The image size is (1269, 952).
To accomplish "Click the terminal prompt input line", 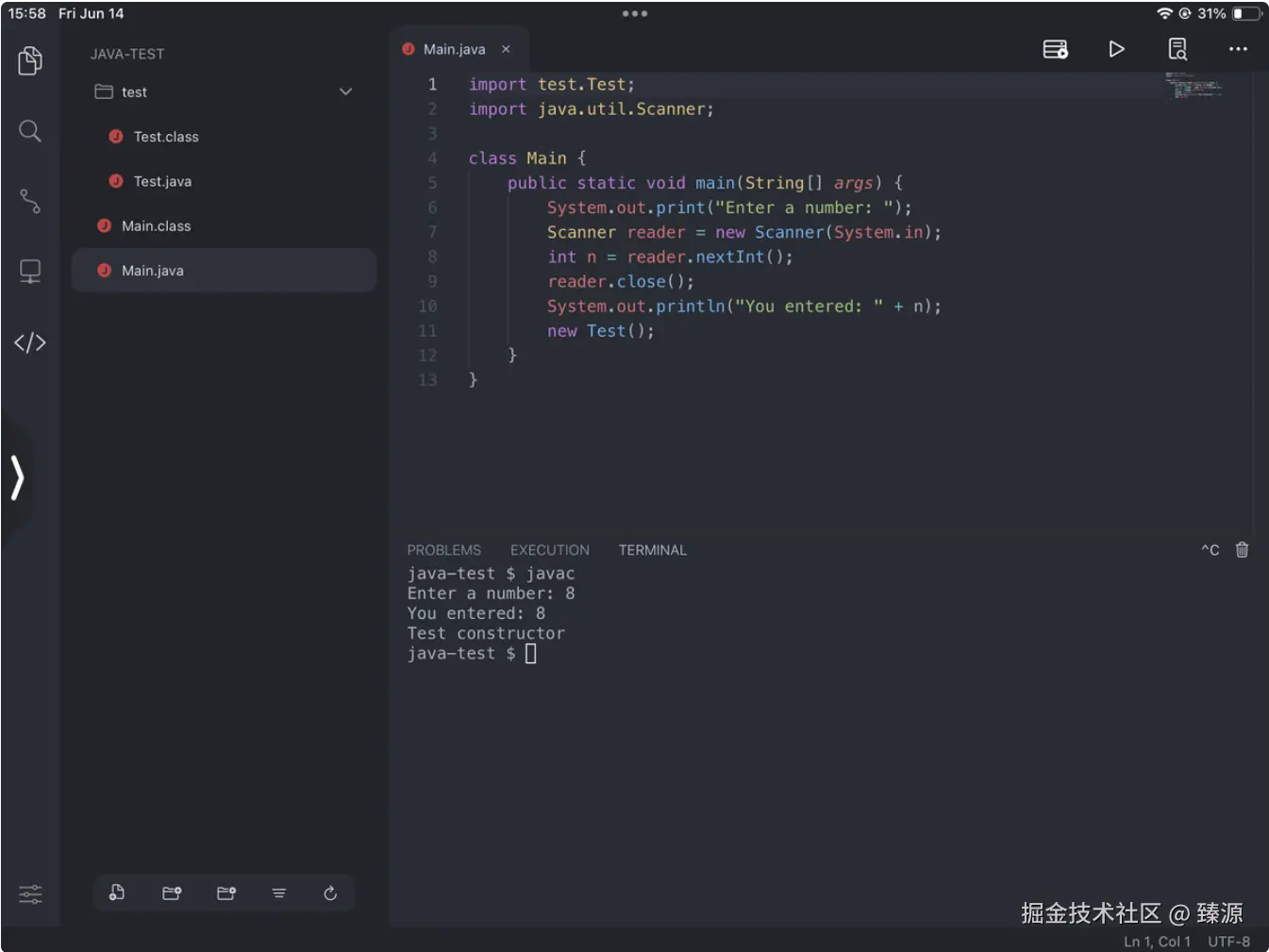I will point(472,653).
